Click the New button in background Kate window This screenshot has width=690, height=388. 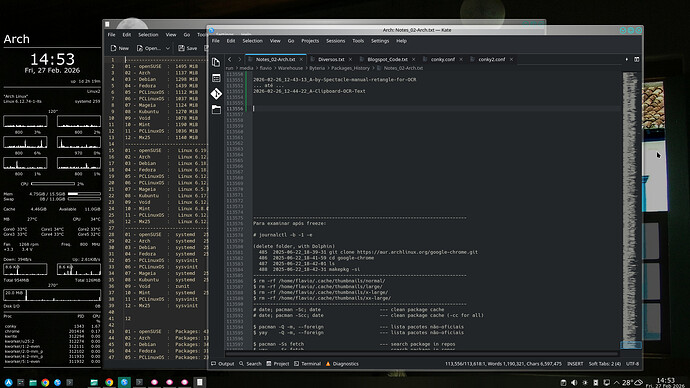(120, 48)
